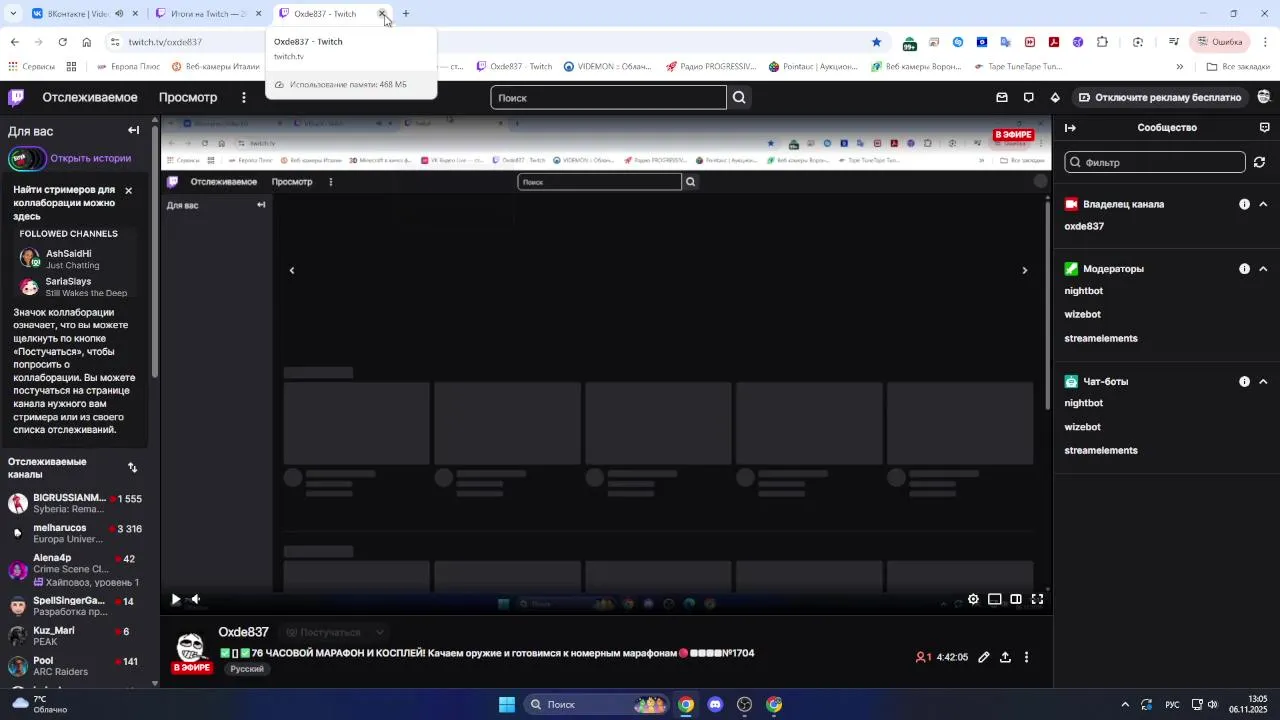Open the Shazam extension icon
Screen dimensions: 1280x720
click(x=958, y=42)
